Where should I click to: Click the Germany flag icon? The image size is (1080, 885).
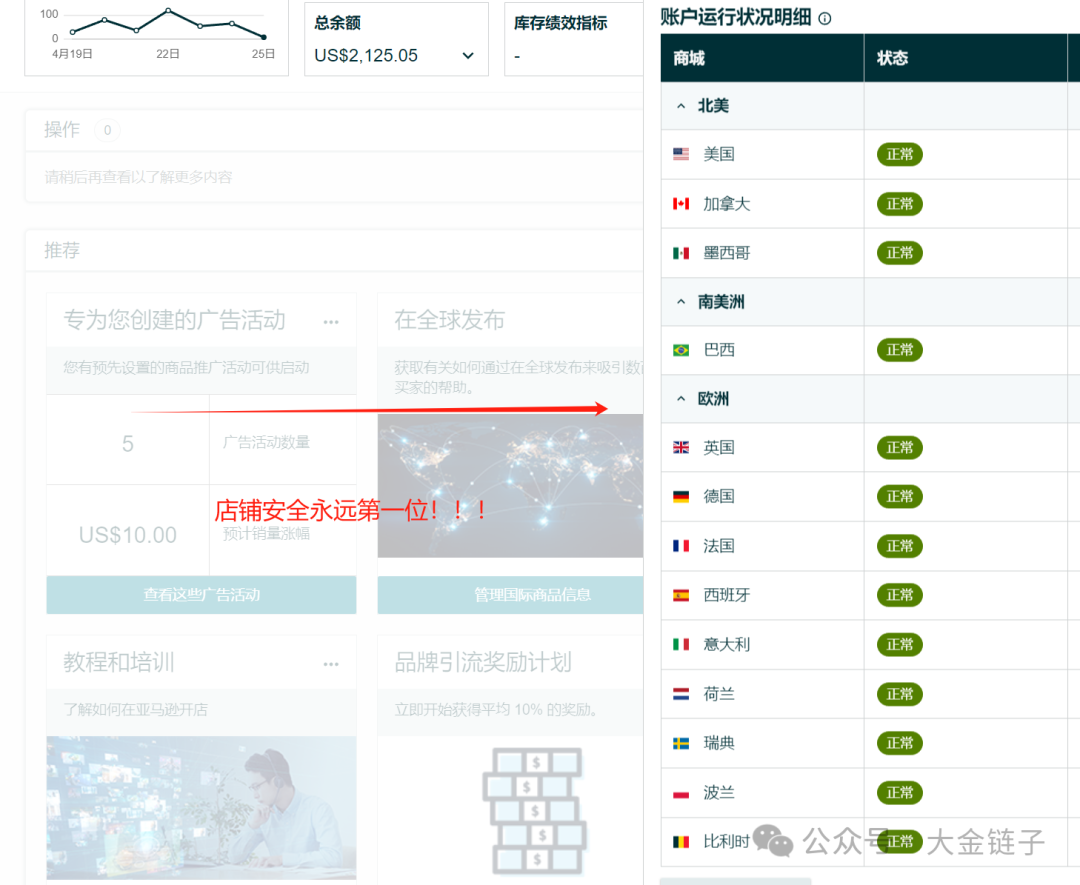[682, 496]
